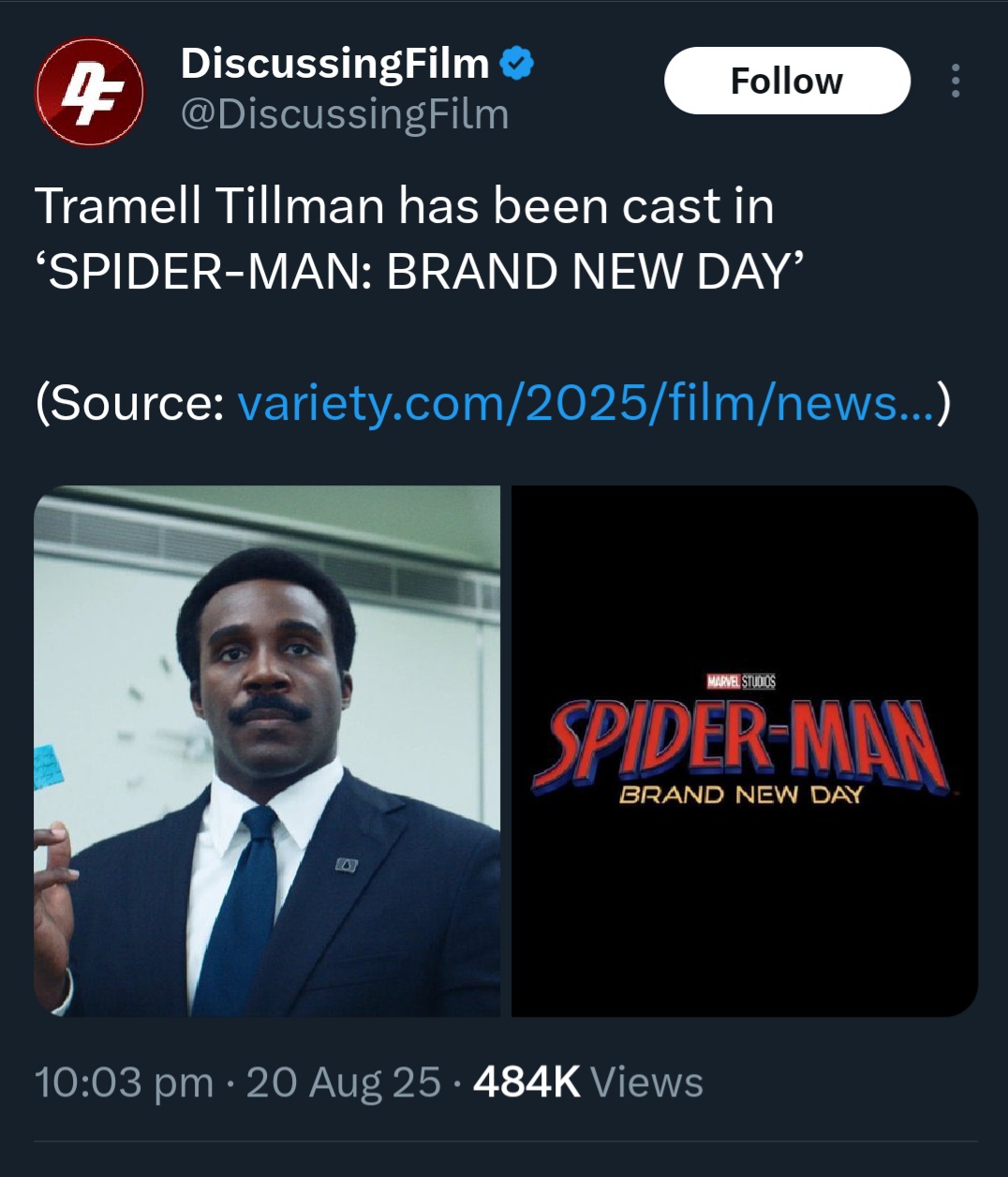
Task: Open the photo of man in navy suit
Action: click(x=267, y=750)
